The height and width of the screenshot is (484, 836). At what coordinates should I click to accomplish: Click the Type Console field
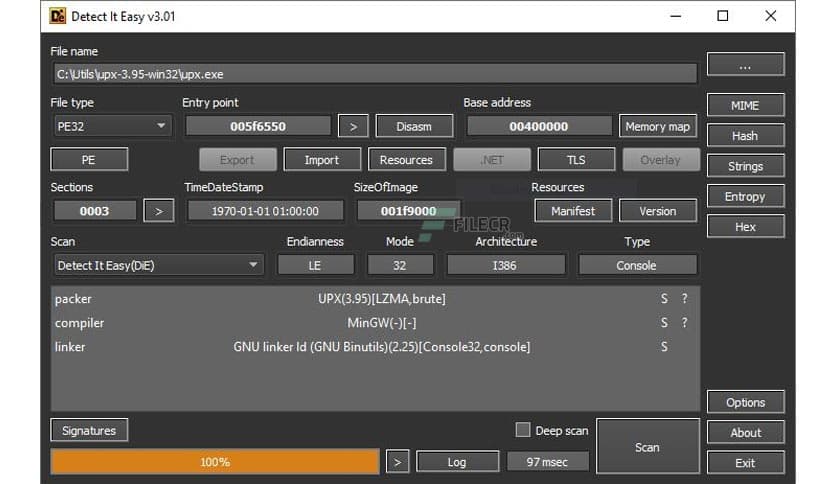(x=637, y=265)
